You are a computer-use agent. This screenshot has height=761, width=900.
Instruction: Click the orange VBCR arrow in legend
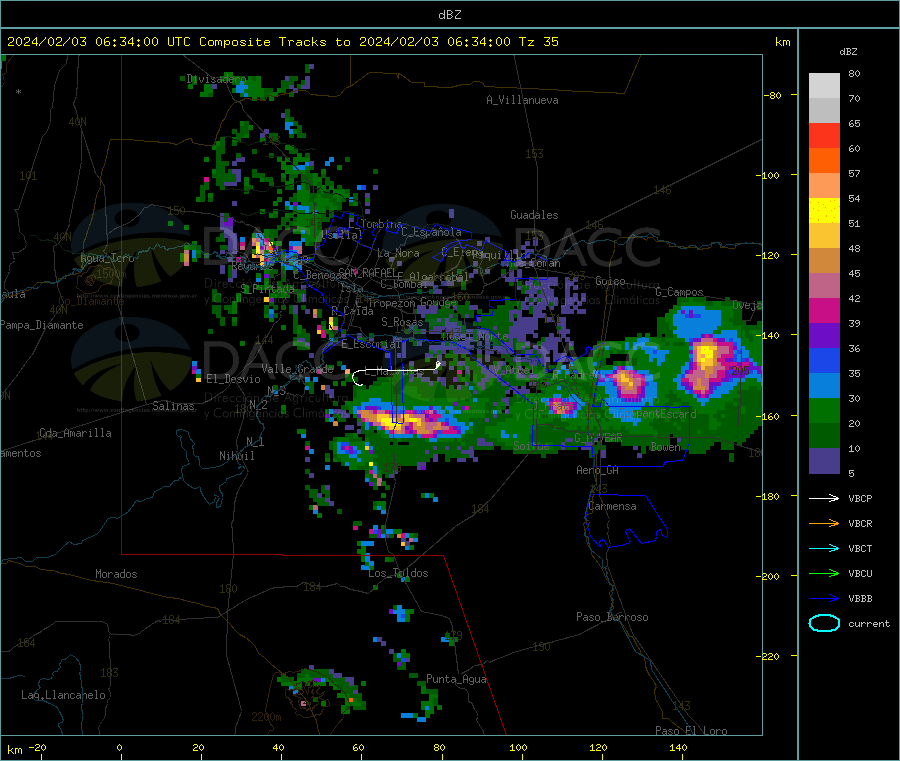pyautogui.click(x=824, y=523)
